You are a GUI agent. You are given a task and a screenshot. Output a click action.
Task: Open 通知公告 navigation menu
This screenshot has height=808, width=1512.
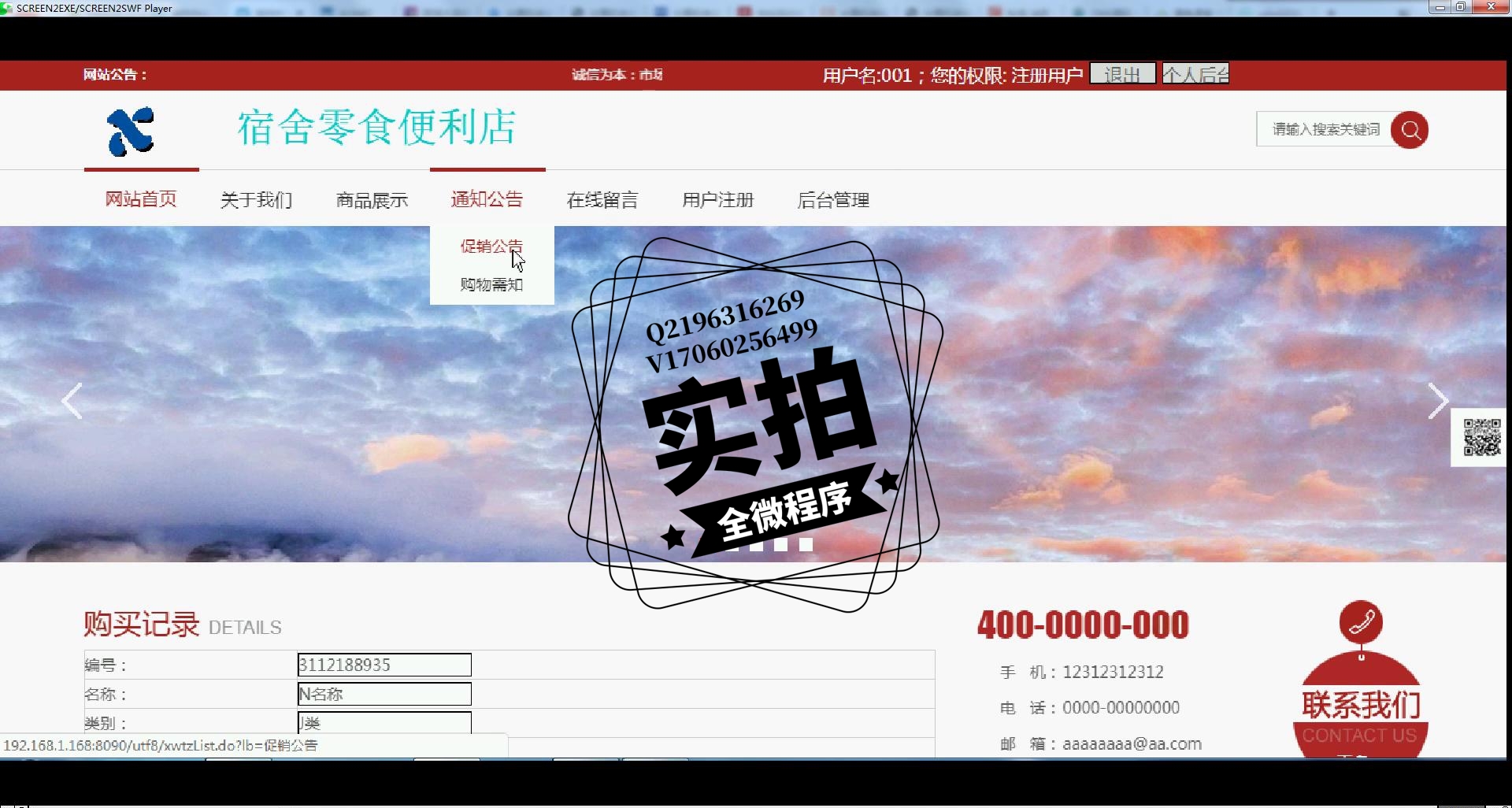tap(487, 199)
